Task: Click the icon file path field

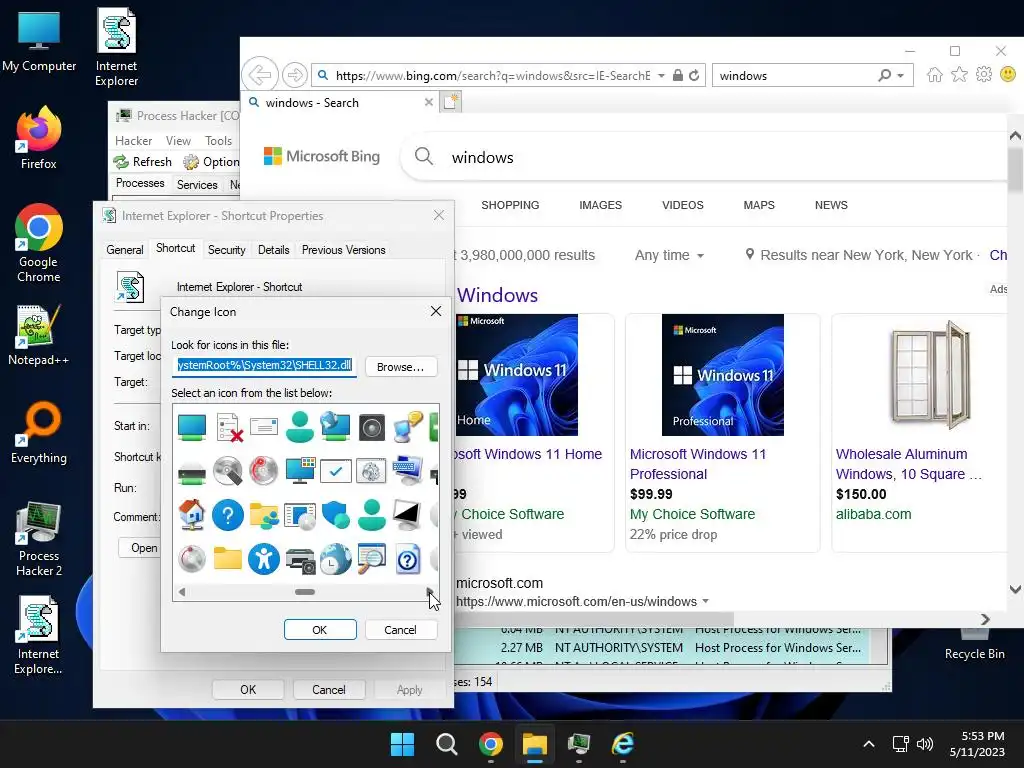Action: point(264,366)
